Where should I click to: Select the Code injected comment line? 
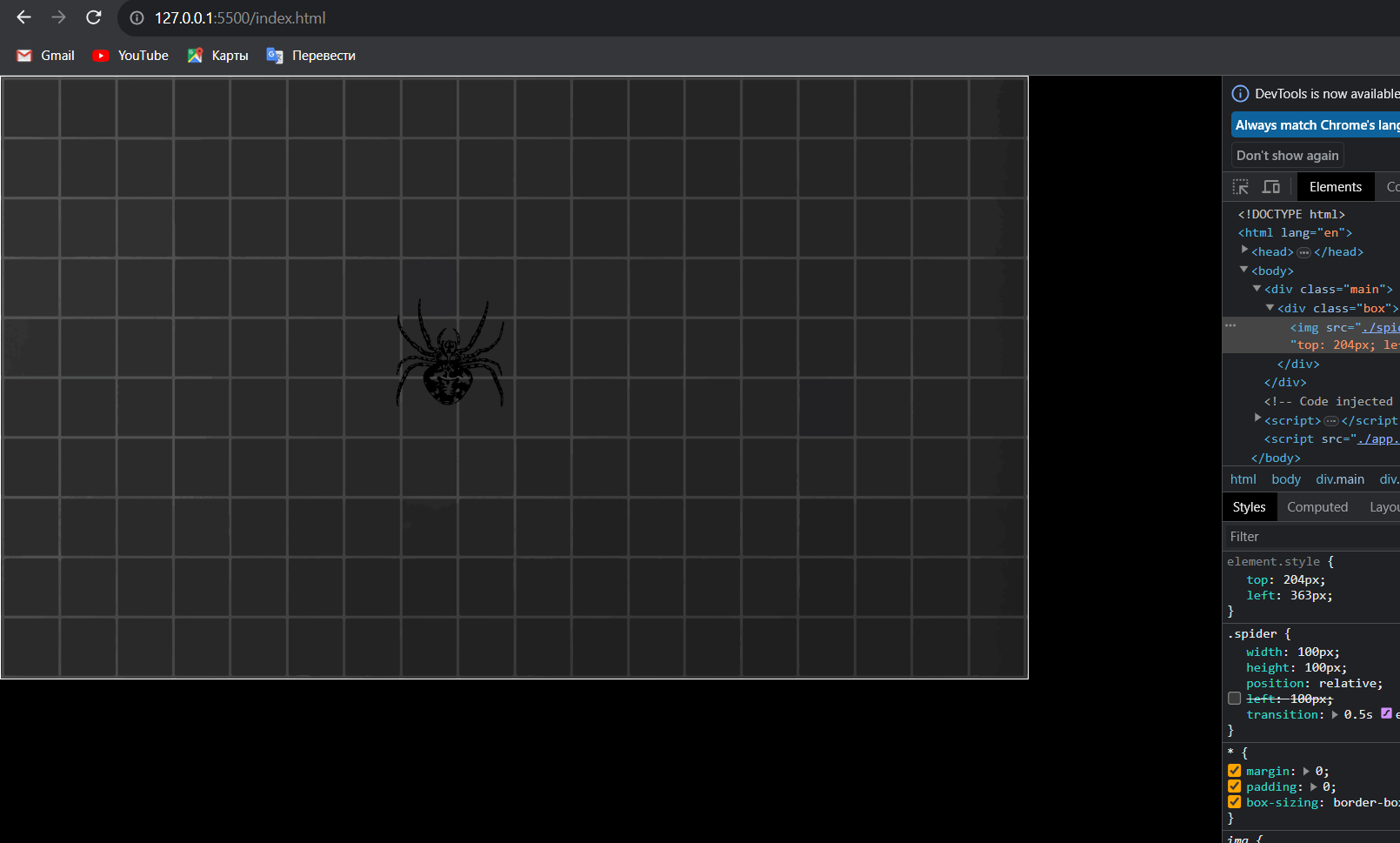(x=1329, y=402)
